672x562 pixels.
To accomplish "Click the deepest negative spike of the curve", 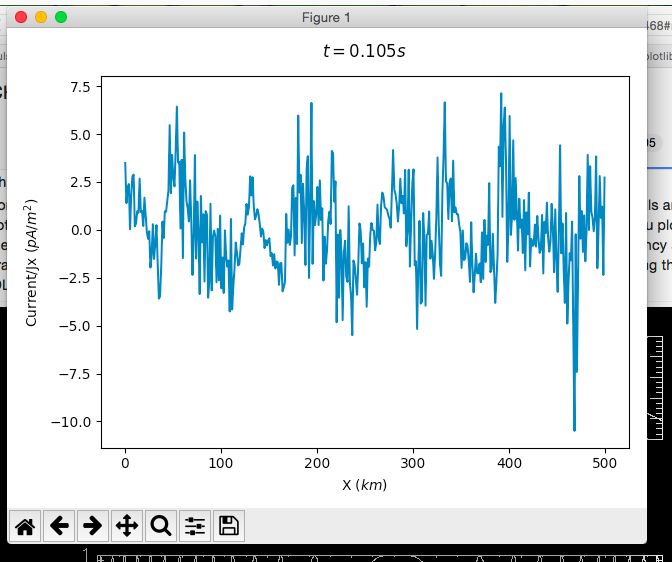I will pos(574,429).
